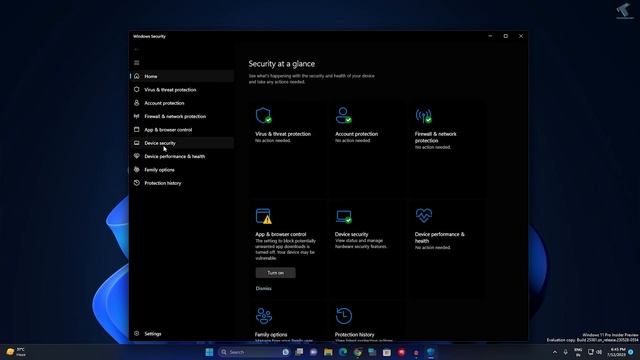This screenshot has width=640, height=360.
Task: Open Virus & threat protection in sidebar
Action: click(182, 90)
